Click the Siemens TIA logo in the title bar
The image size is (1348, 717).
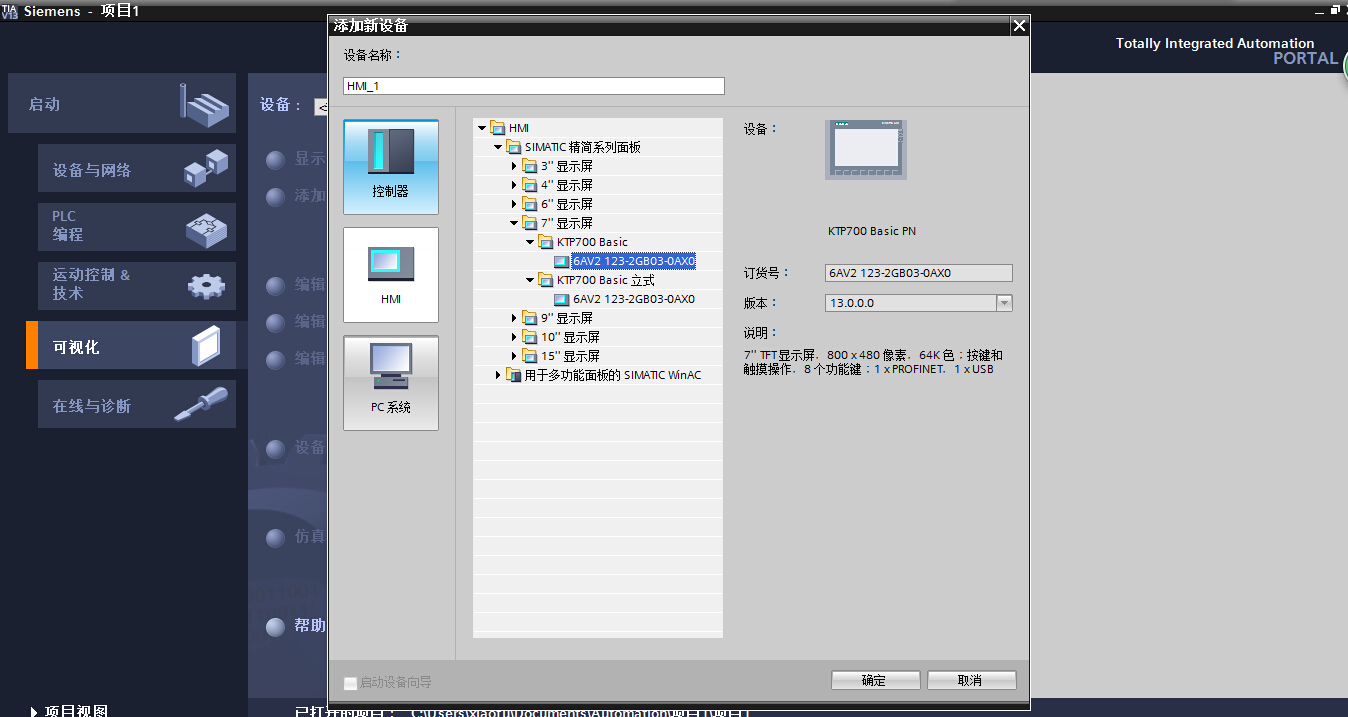[10, 10]
